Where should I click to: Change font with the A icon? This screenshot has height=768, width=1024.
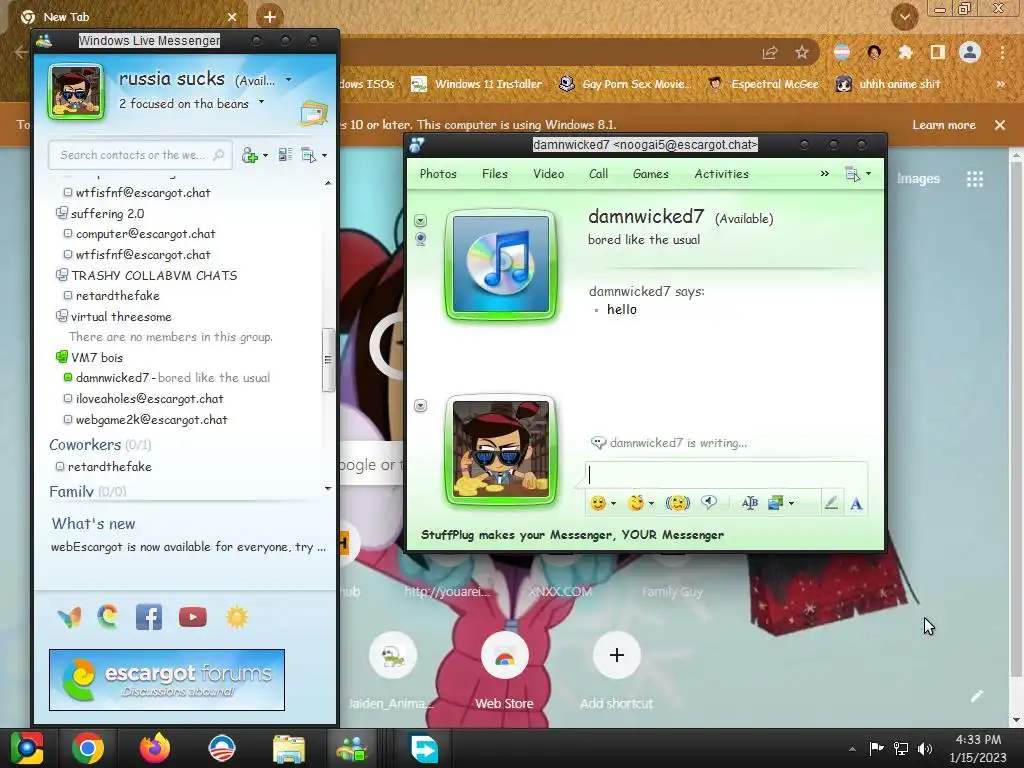pyautogui.click(x=856, y=504)
